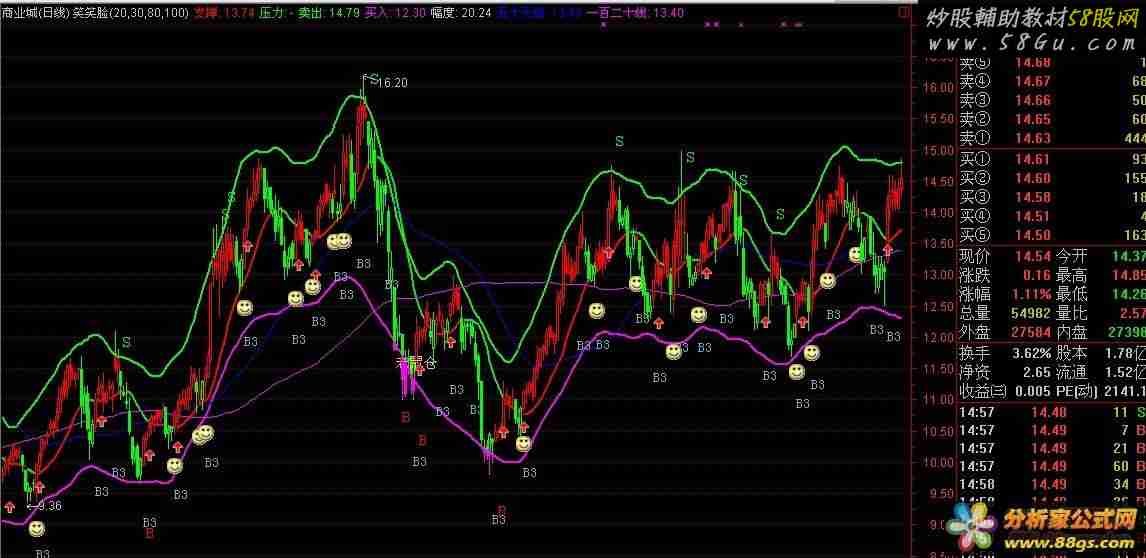Select the 买① 14.61 order row

1052,159
